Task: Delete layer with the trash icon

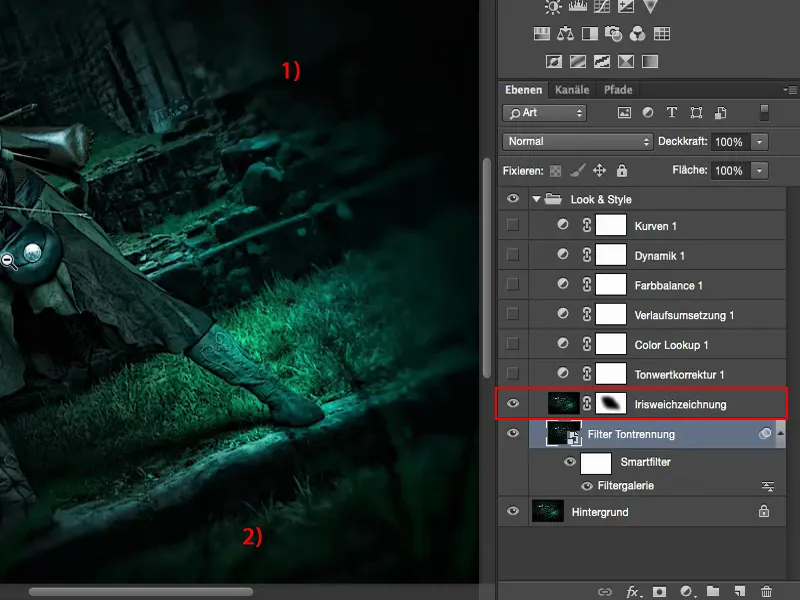Action: 766,591
